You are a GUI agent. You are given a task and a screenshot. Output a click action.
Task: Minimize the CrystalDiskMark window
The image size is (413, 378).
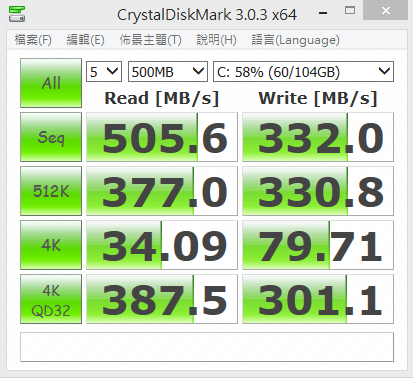323,13
